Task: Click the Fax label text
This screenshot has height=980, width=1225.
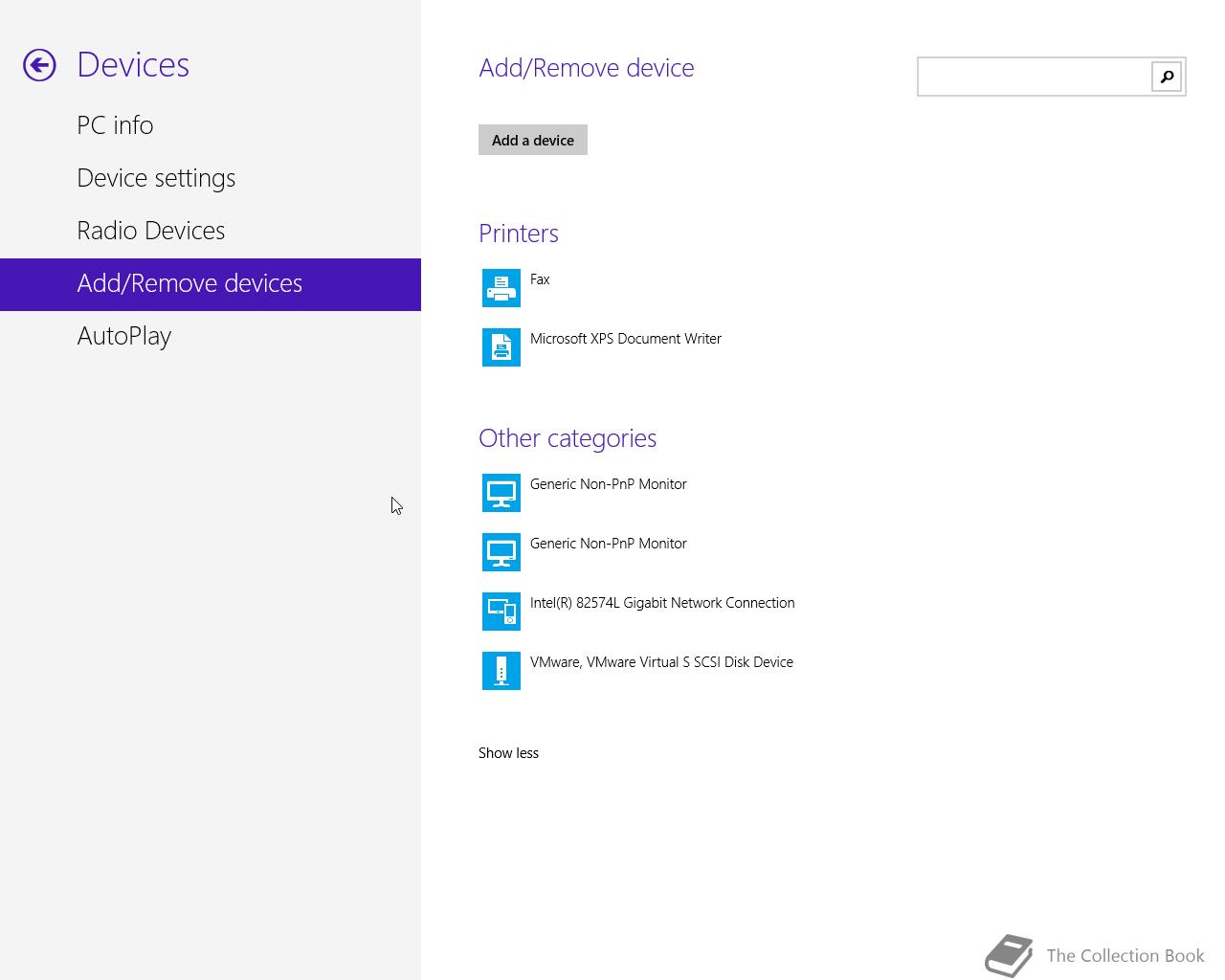Action: (540, 279)
